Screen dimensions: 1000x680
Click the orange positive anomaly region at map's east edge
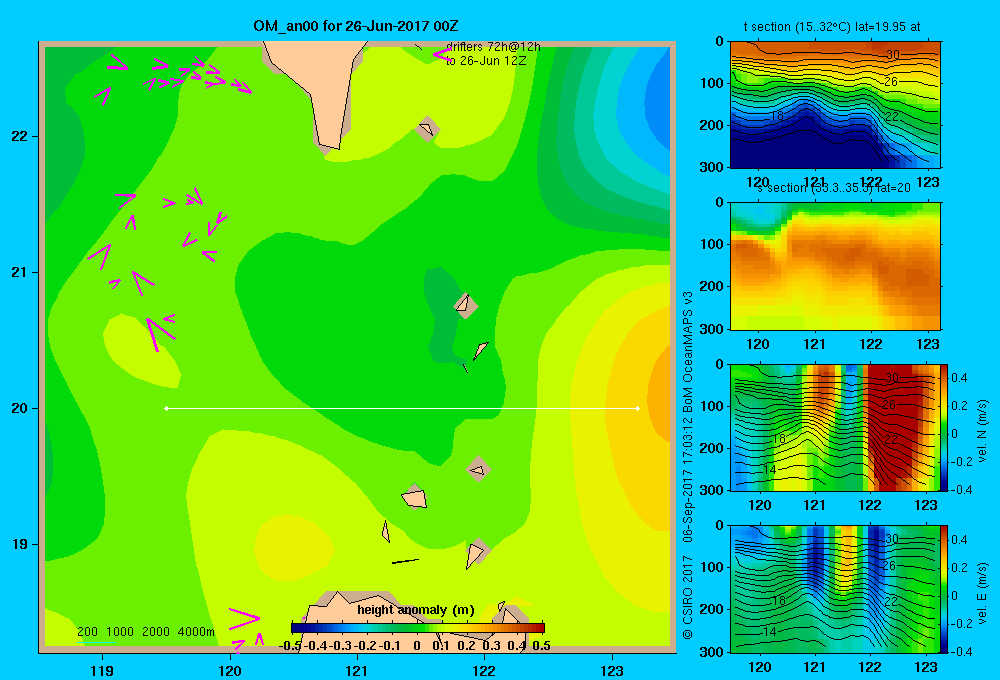point(657,395)
